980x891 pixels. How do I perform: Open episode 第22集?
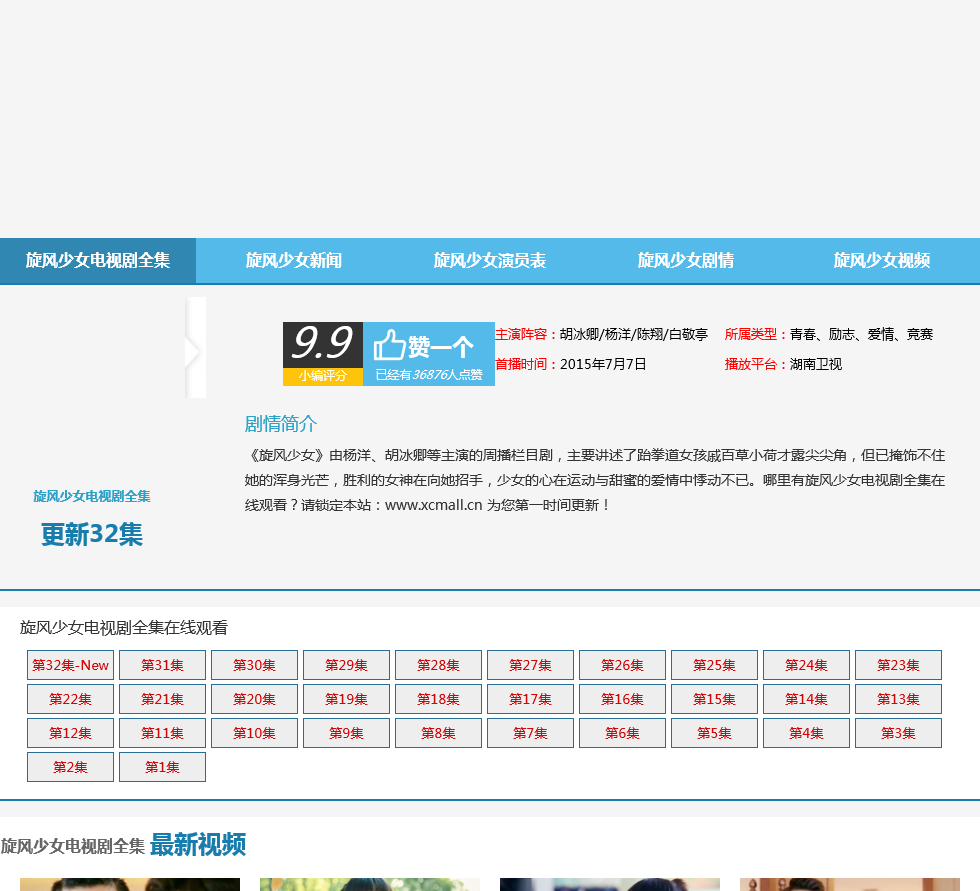coord(71,699)
